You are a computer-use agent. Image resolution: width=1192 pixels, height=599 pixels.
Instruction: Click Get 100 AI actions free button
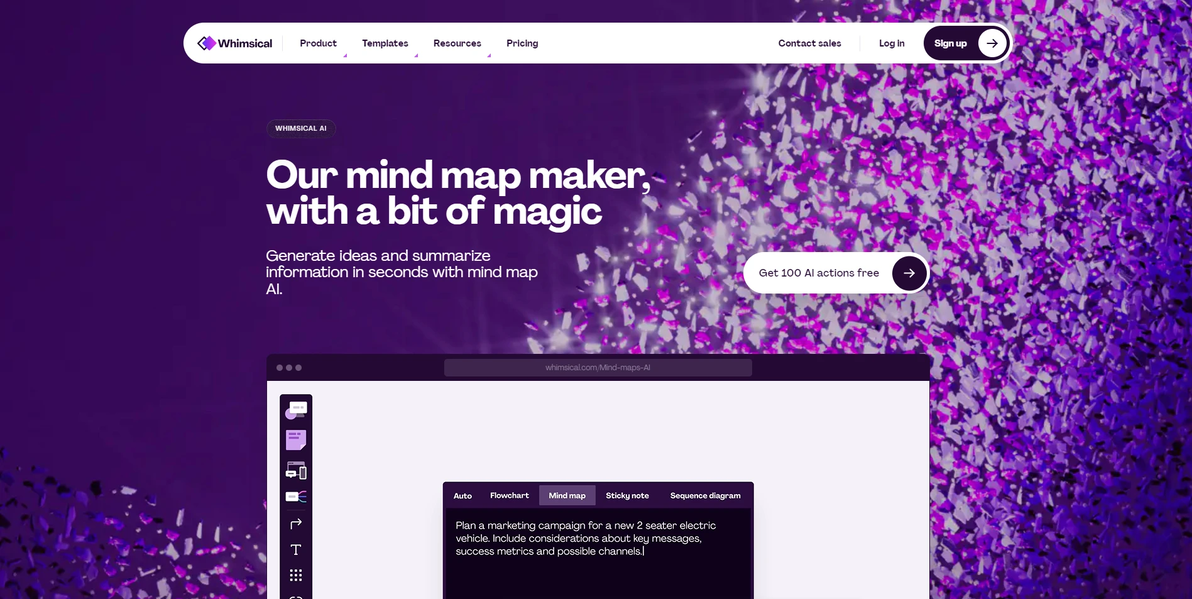point(836,273)
